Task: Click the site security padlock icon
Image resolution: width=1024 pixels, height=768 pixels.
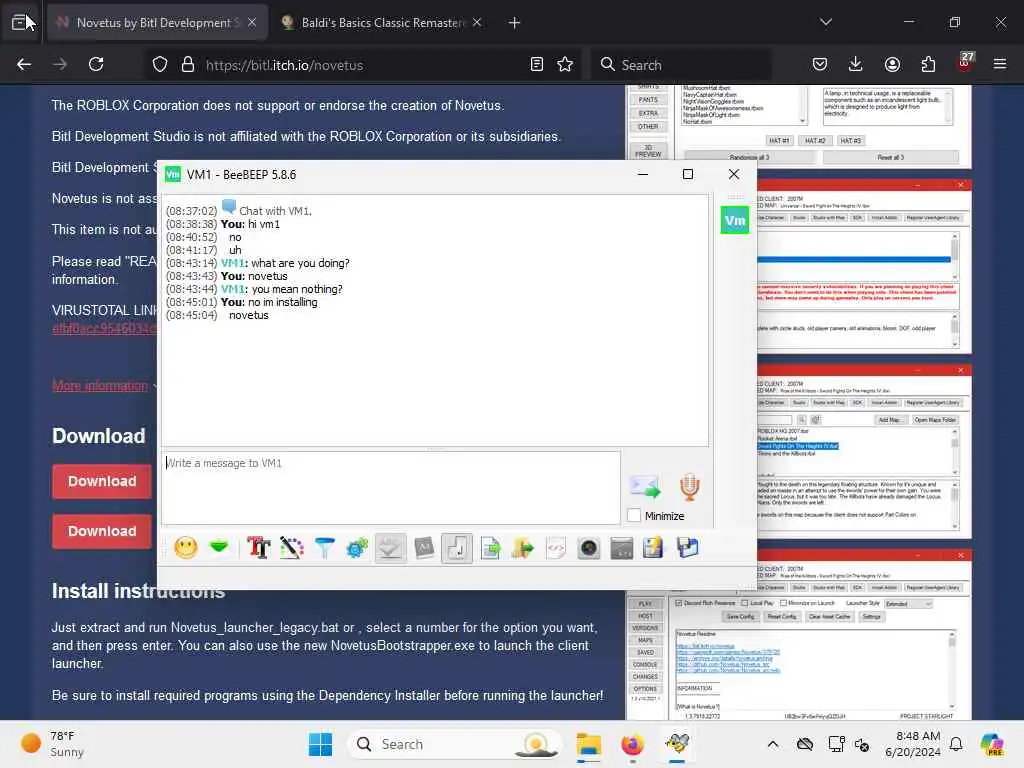Action: click(188, 64)
